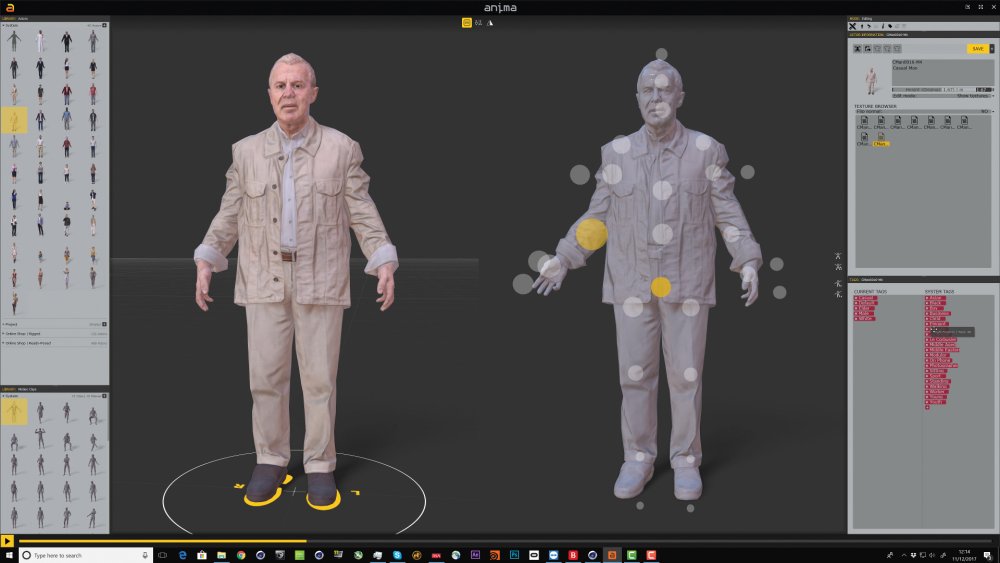Open File Explorer from the taskbar

(221, 555)
